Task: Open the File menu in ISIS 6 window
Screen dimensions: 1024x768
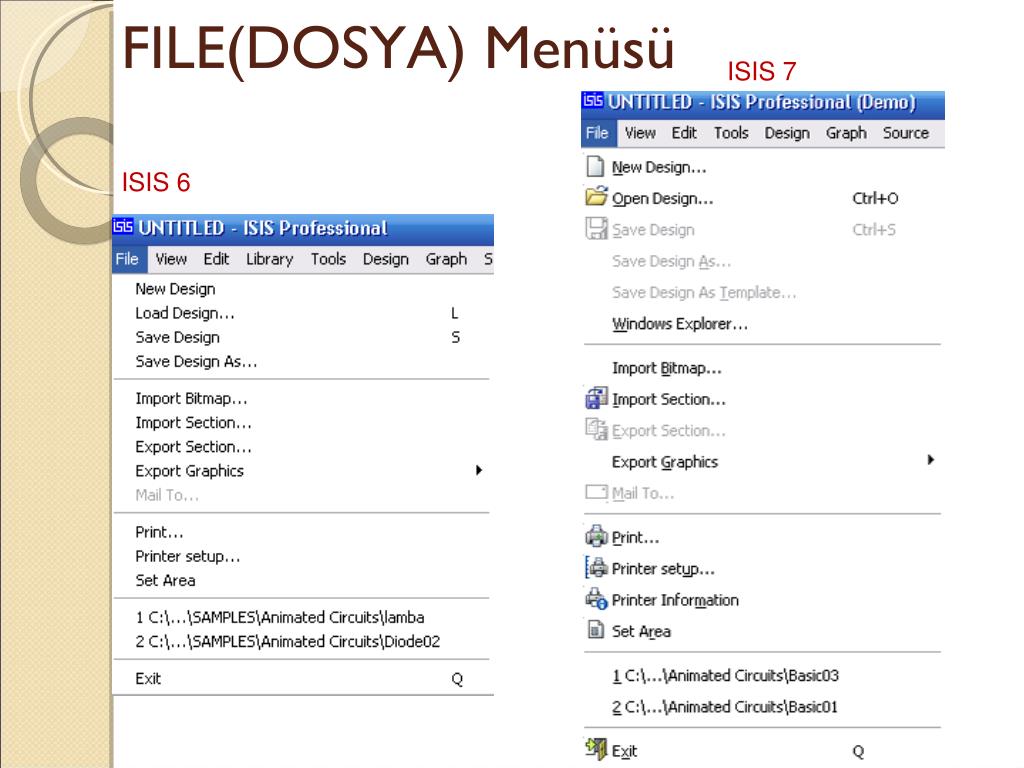Action: point(127,259)
